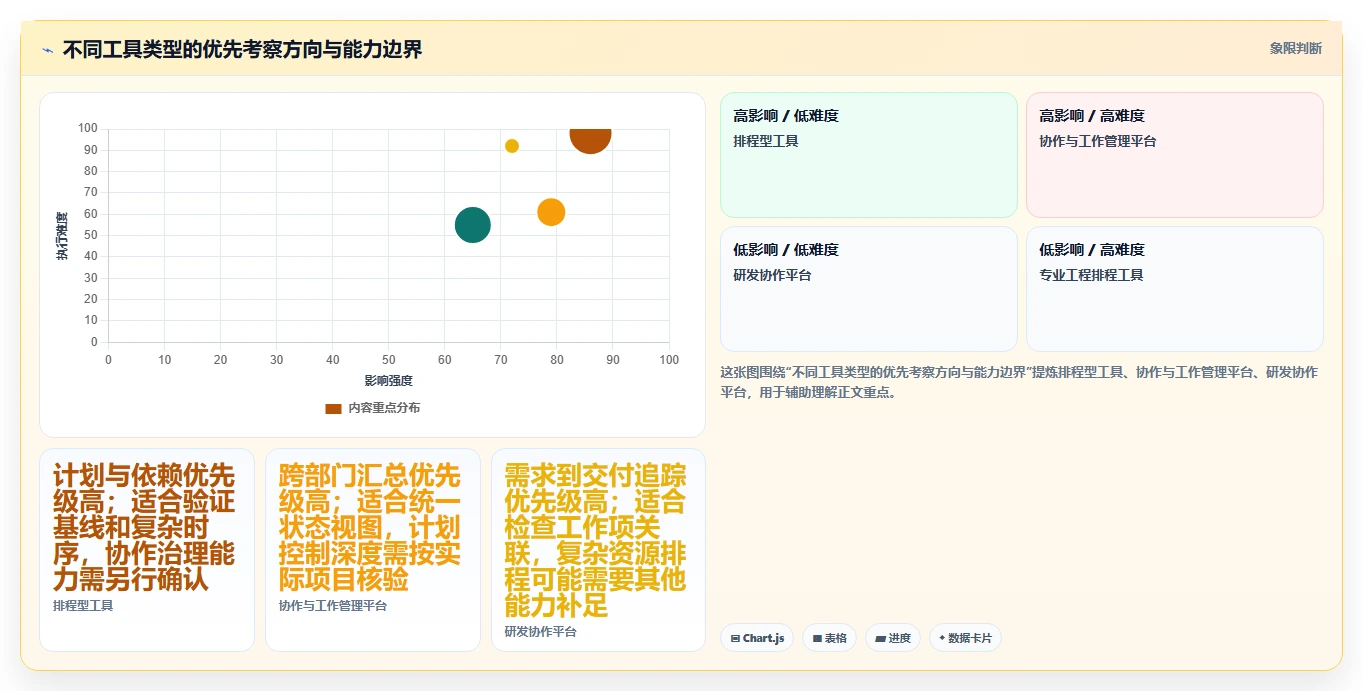
Task: Click 专业工程排程工具 text in quadrant
Action: point(1091,275)
